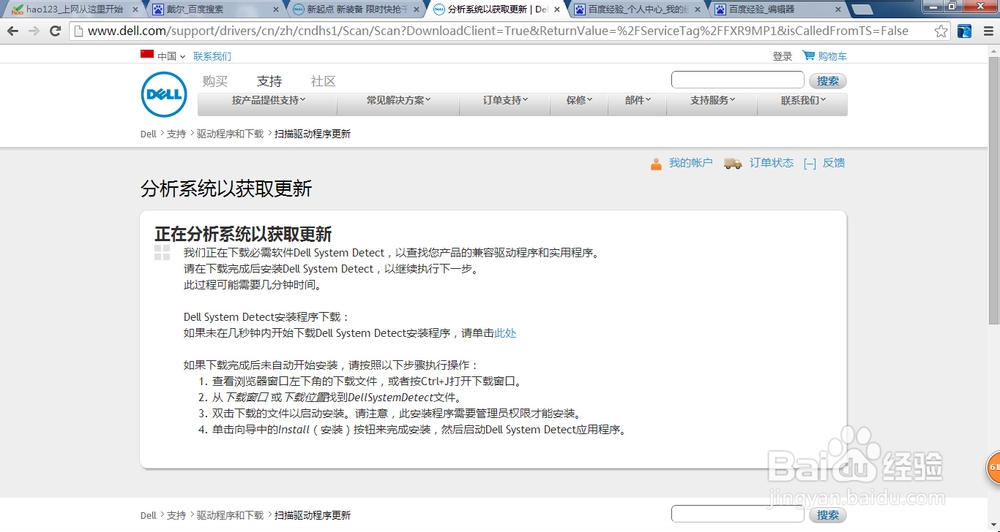The width and height of the screenshot is (1000, 532).
Task: Click the bottom 驱动程序和下载 breadcrumb
Action: click(230, 515)
